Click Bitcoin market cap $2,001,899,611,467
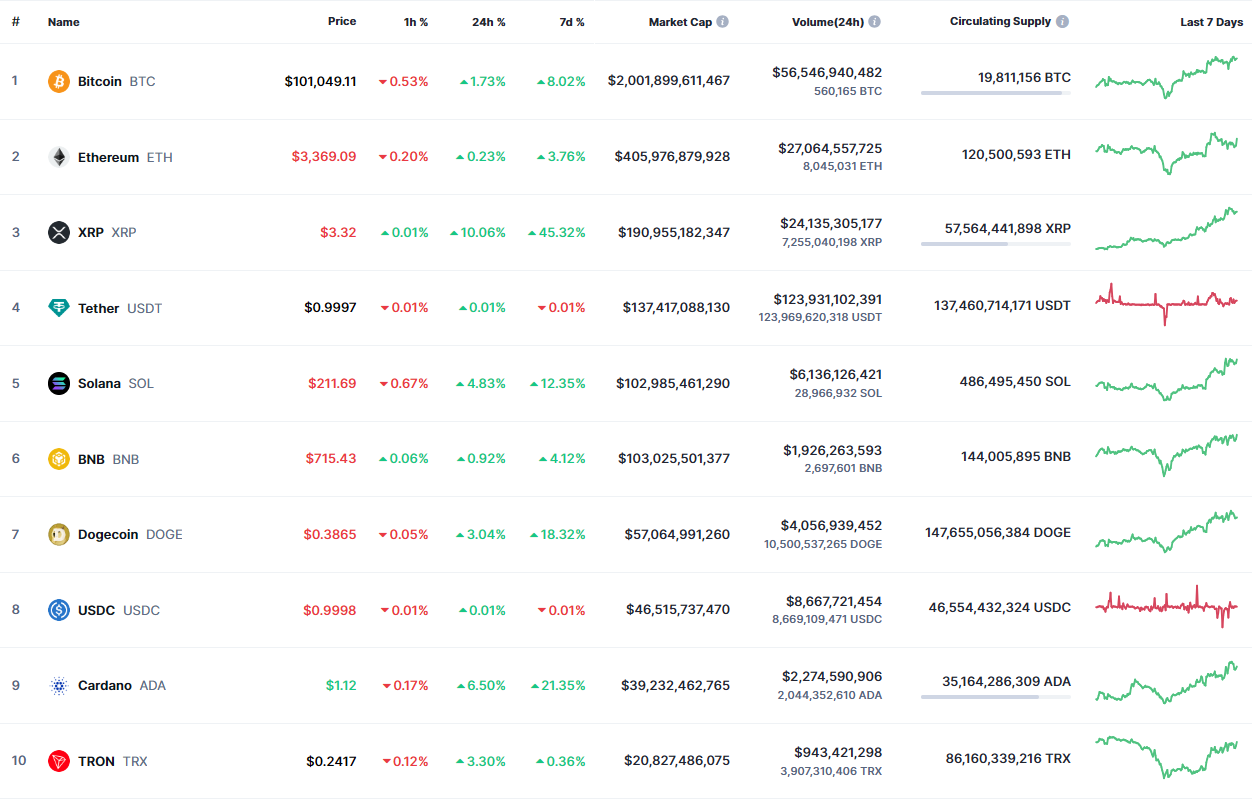This screenshot has width=1252, height=802. pos(669,81)
